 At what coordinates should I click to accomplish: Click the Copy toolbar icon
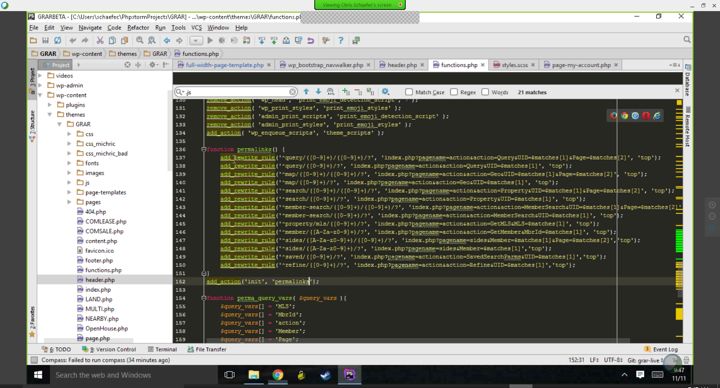pos(112,40)
